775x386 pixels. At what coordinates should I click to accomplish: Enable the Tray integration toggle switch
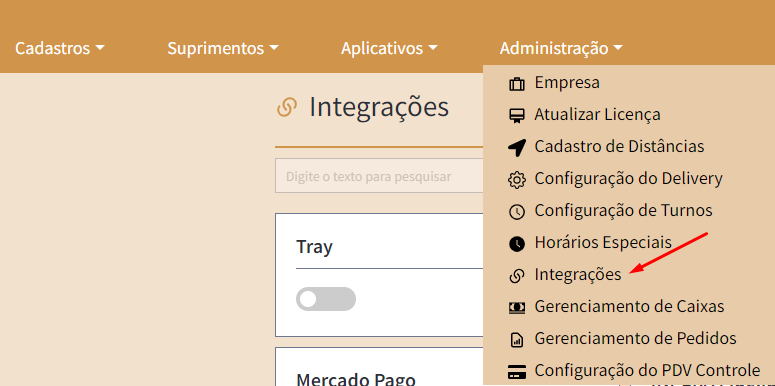(326, 299)
